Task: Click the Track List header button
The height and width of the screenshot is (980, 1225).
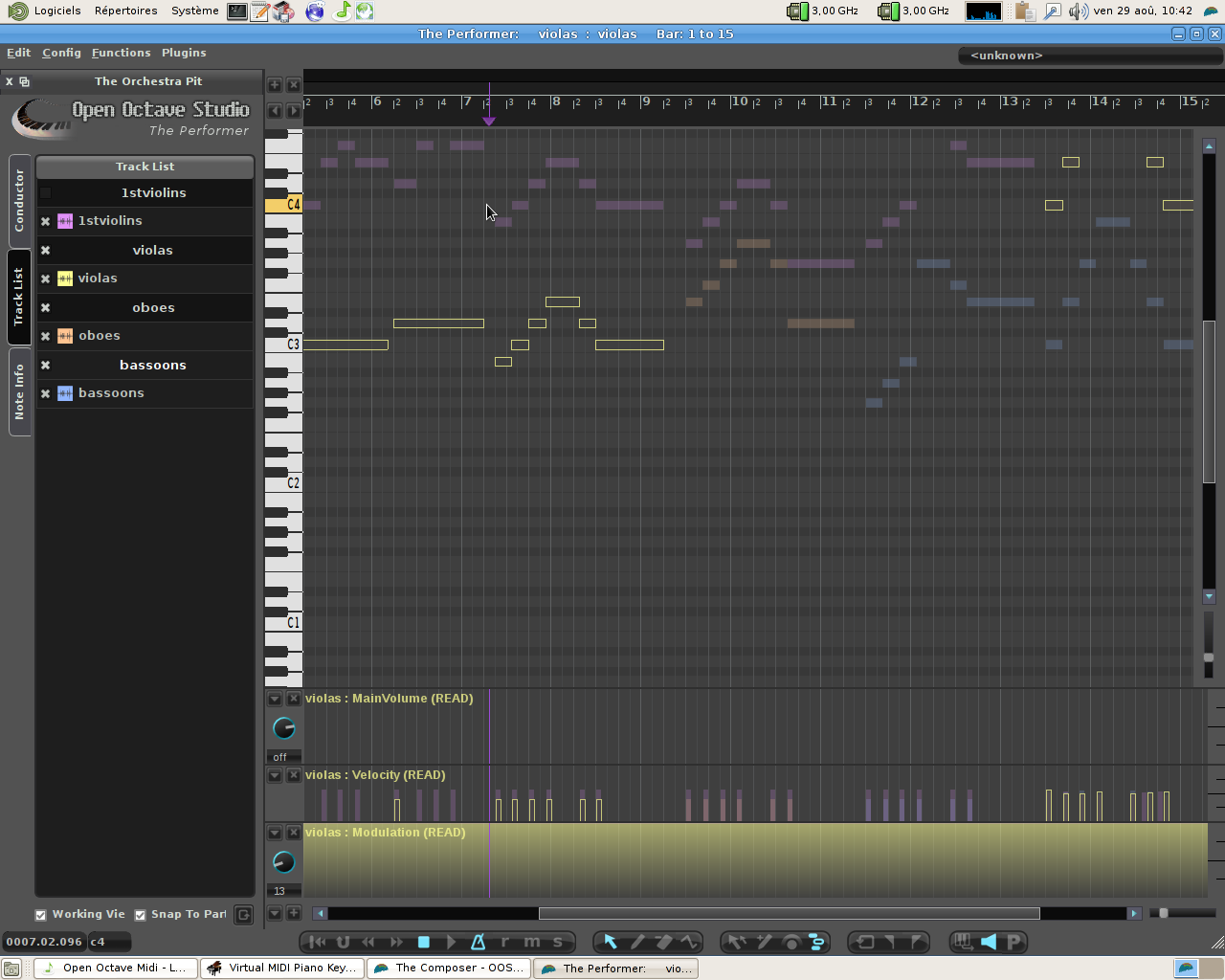Action: click(145, 167)
